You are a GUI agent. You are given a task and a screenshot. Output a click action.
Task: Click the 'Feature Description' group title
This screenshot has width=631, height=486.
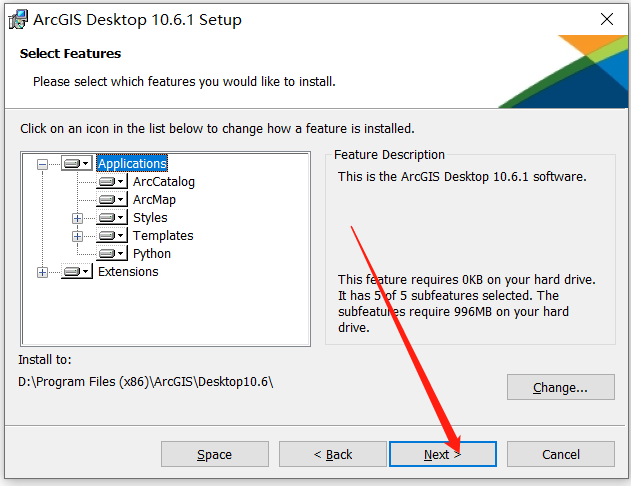[x=389, y=154]
